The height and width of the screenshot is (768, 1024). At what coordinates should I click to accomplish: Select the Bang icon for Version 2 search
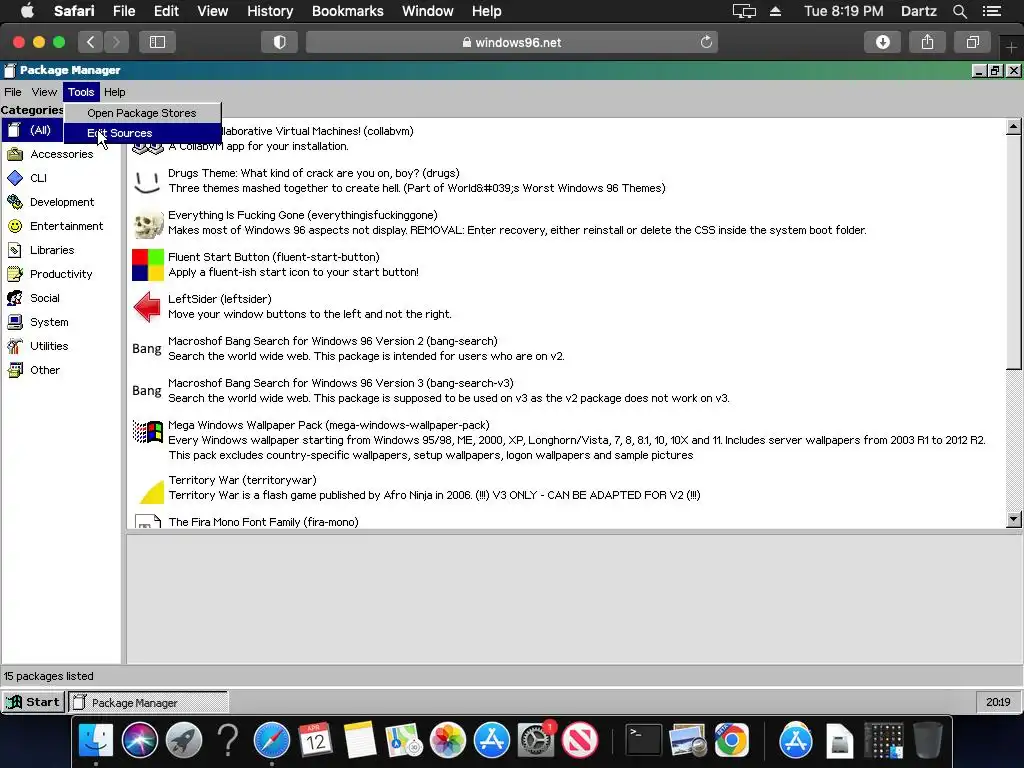click(146, 349)
